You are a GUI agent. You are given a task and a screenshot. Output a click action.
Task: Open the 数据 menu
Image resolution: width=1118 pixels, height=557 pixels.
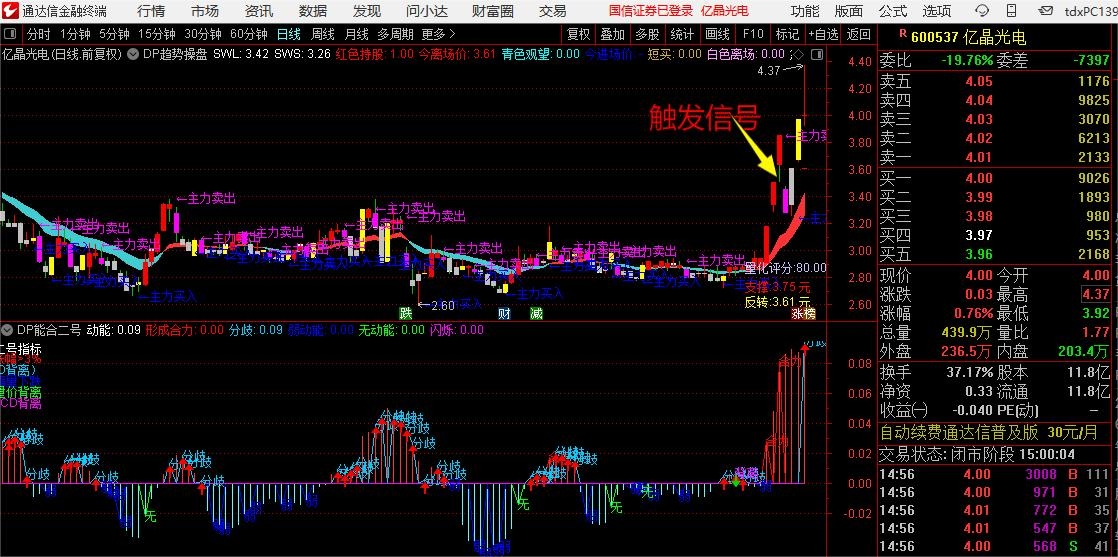(x=313, y=11)
